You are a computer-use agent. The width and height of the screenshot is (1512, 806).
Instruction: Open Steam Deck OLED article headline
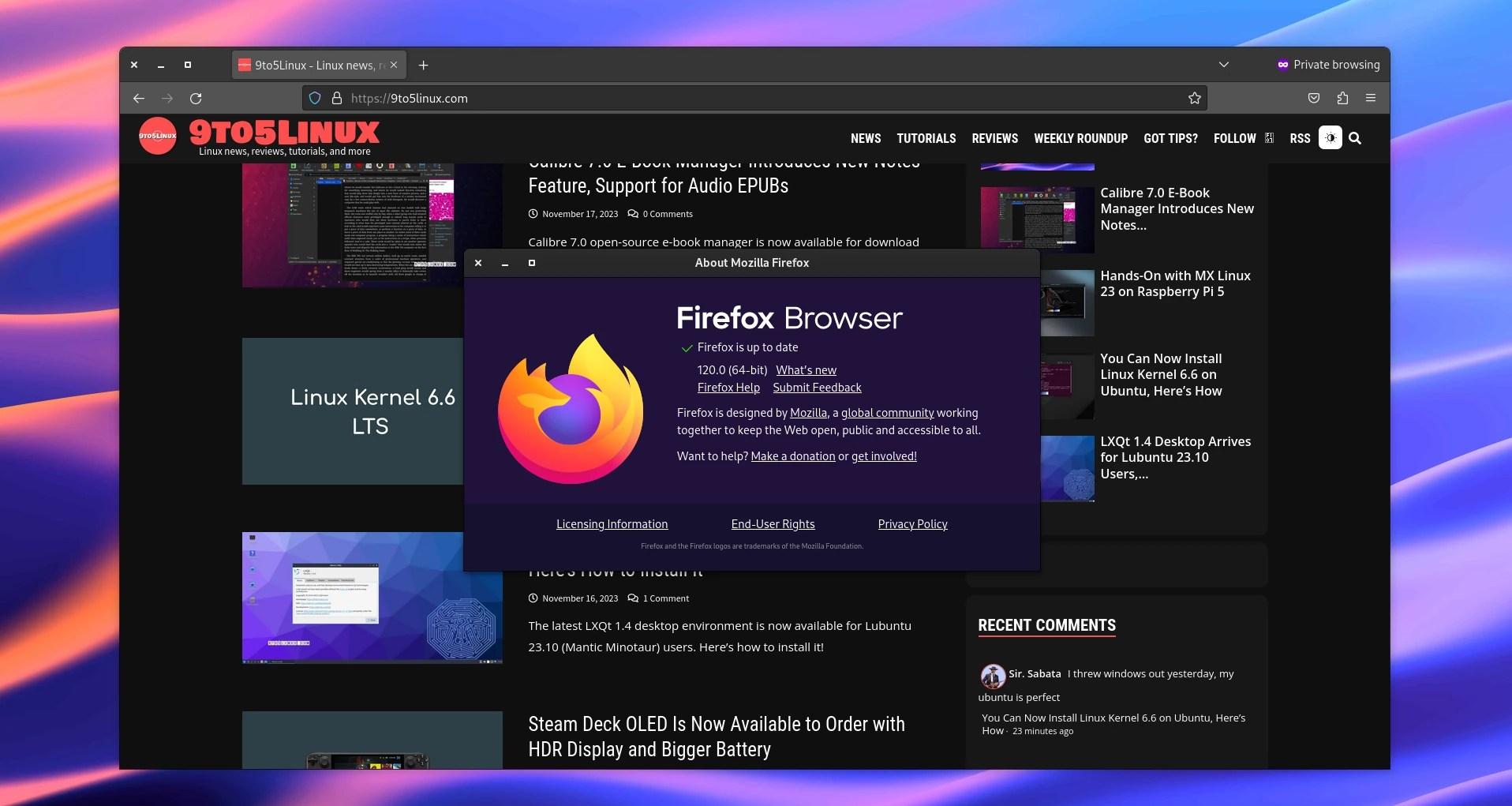click(717, 737)
